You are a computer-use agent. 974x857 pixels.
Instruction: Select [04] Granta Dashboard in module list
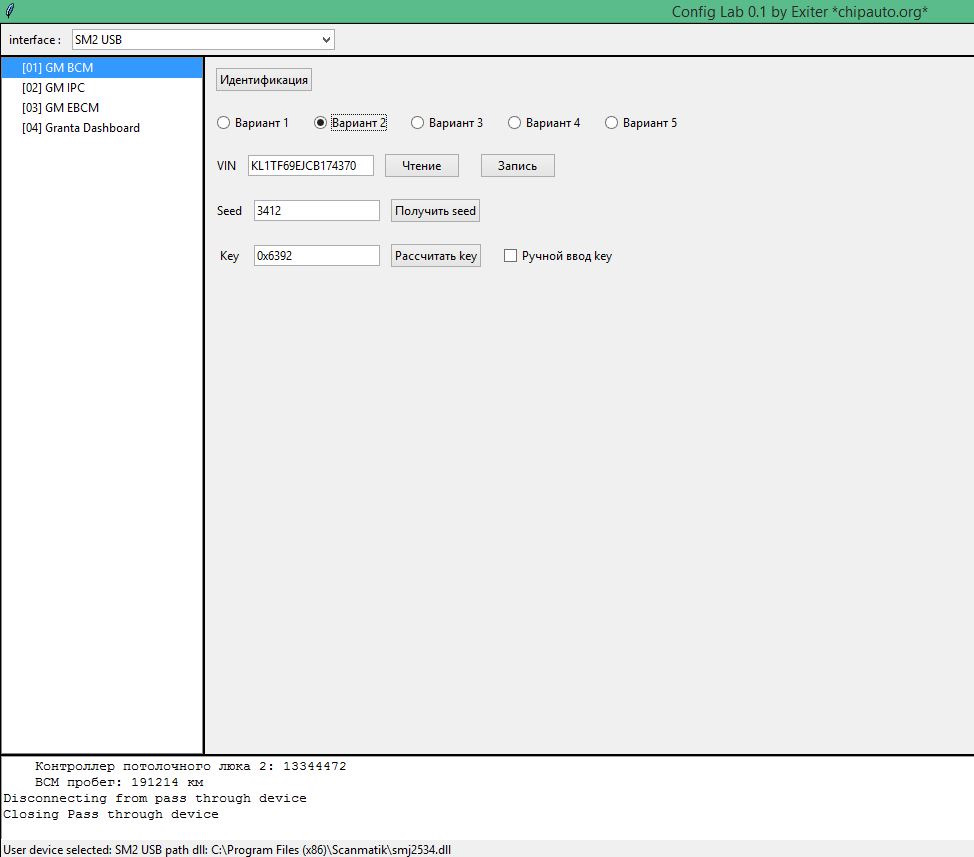[x=102, y=128]
